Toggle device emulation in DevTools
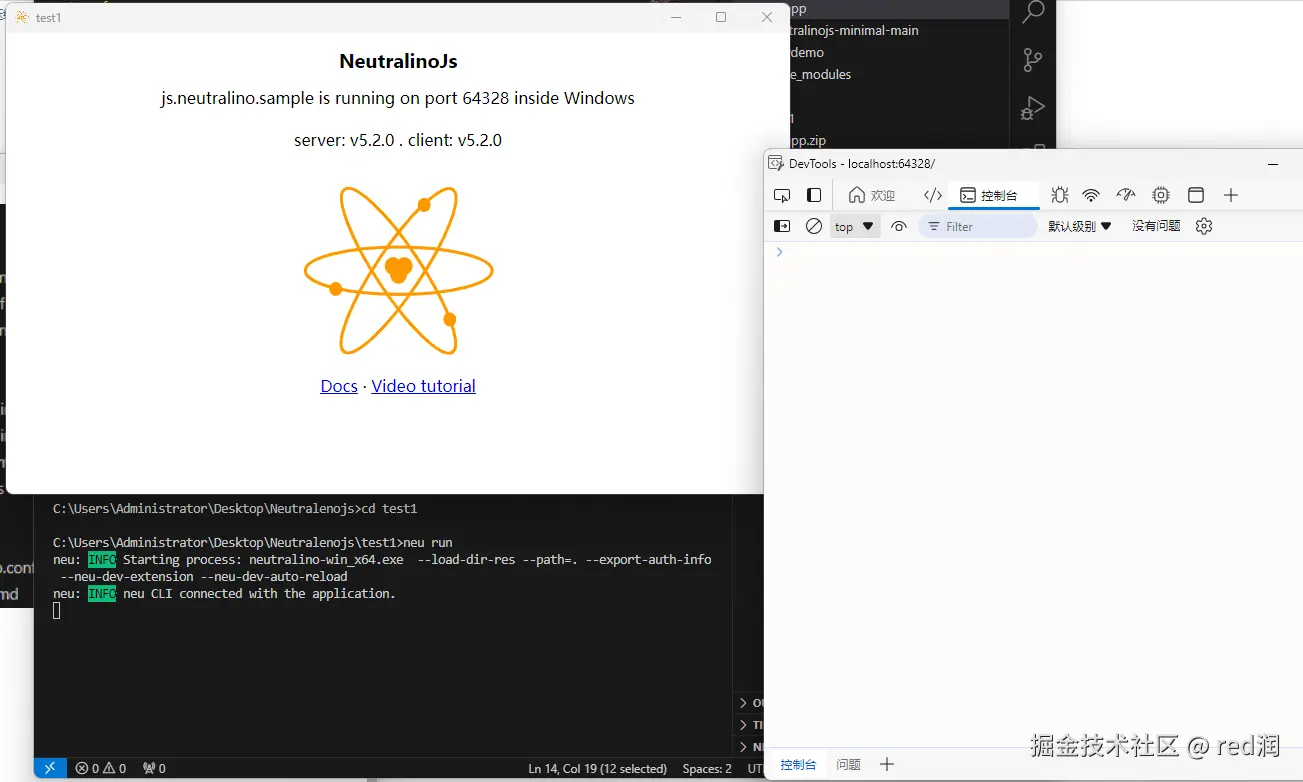Viewport: 1303px width, 782px height. click(x=814, y=195)
